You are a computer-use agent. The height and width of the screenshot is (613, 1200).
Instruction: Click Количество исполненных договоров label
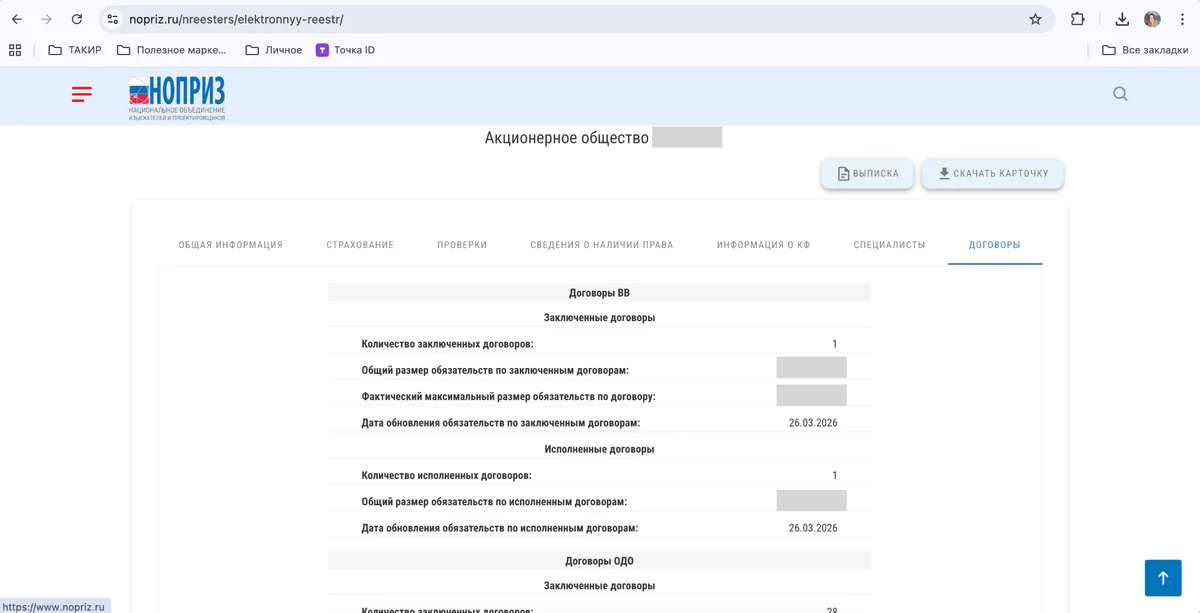[446, 475]
